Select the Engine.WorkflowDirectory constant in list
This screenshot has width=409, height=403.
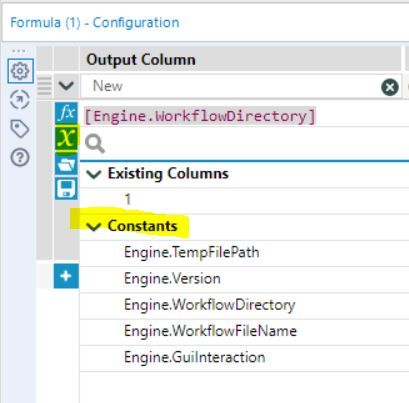tap(244, 306)
